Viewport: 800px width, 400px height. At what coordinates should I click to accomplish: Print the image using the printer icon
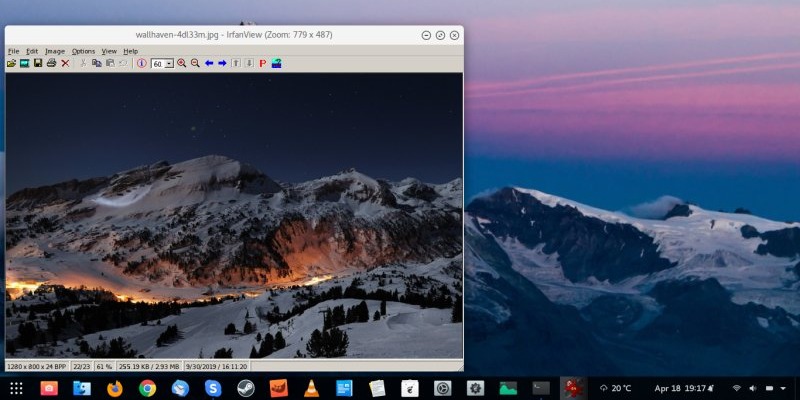51,63
